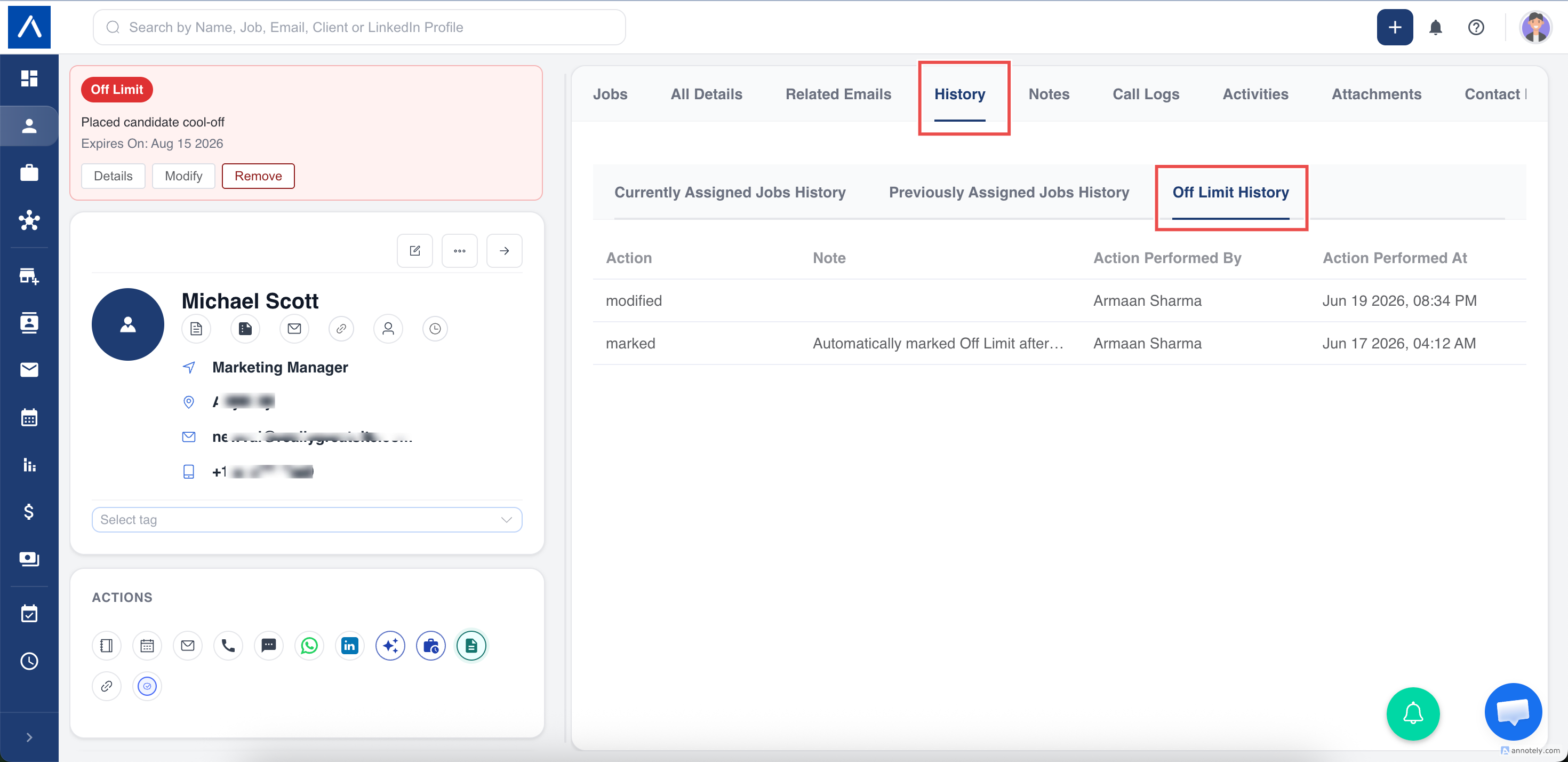
Task: Open the three-dots more options menu
Action: 460,250
